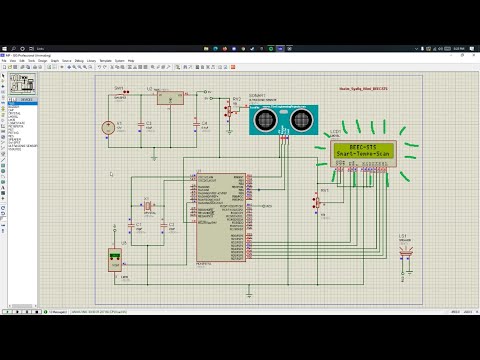Screen dimensions: 480x360
Task: Open the File menu
Action: [x=4, y=61]
